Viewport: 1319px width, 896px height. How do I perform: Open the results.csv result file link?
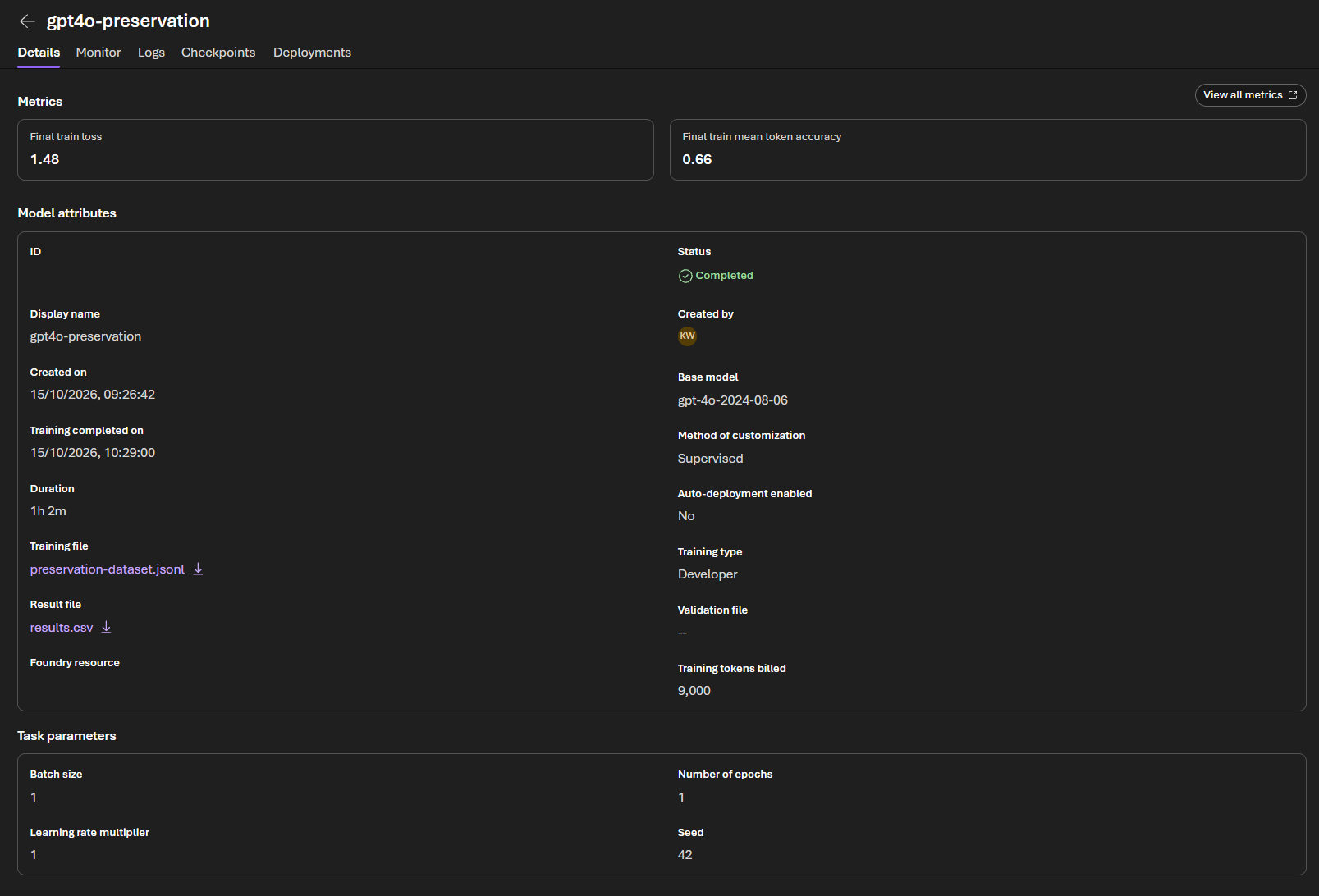(62, 628)
